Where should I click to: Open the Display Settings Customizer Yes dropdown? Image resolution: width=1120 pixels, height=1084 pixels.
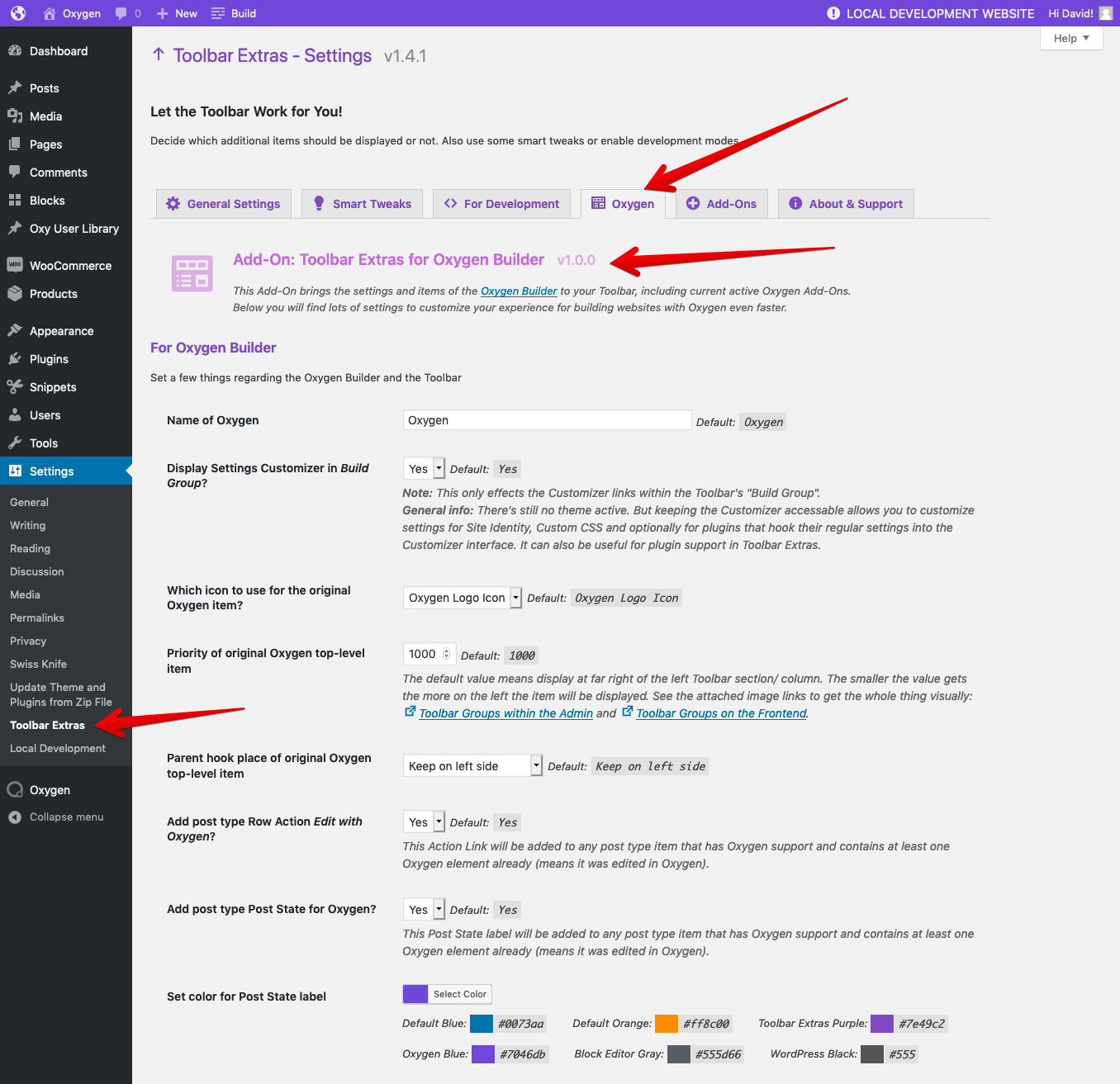click(x=424, y=469)
